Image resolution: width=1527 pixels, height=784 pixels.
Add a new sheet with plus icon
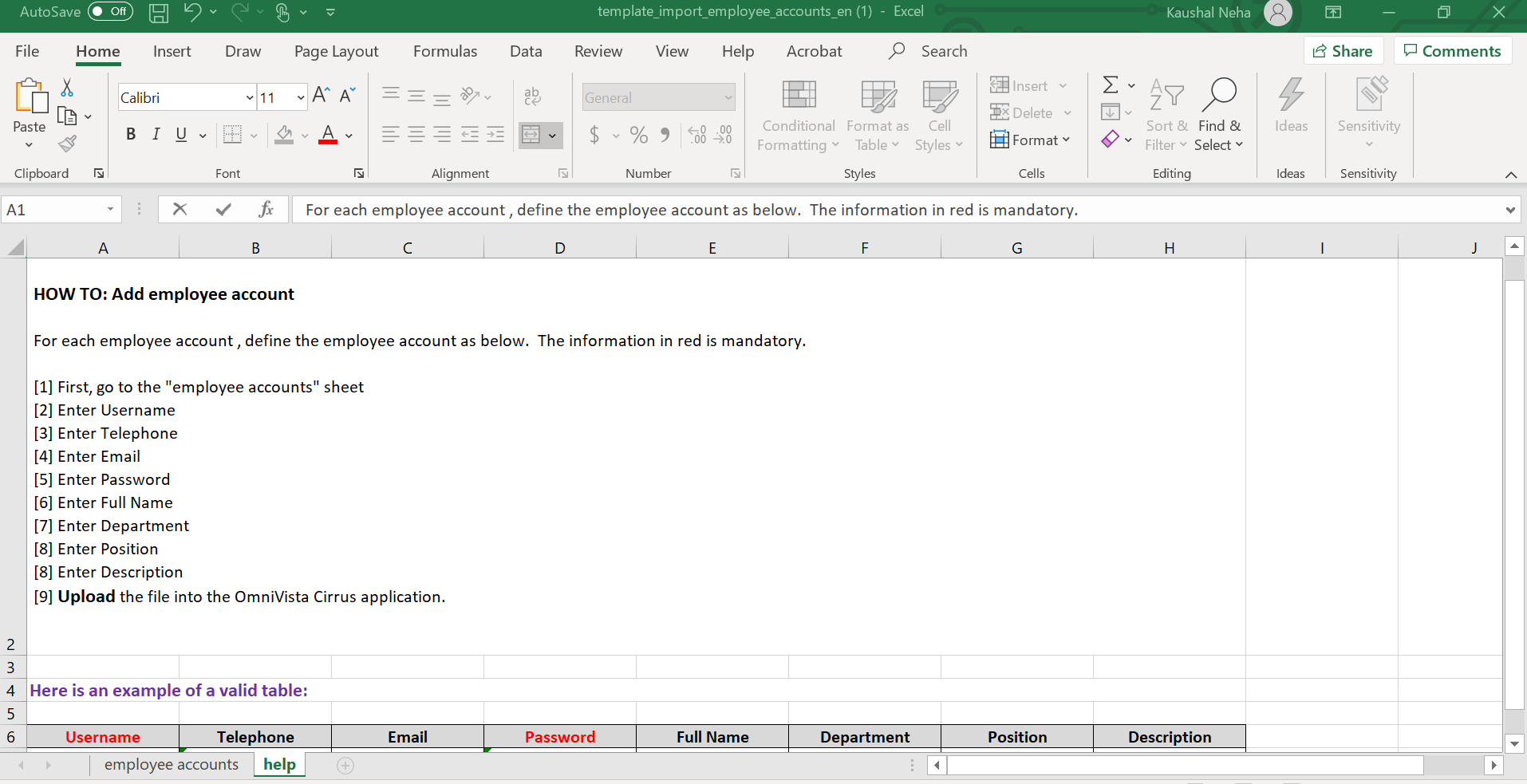[x=345, y=766]
